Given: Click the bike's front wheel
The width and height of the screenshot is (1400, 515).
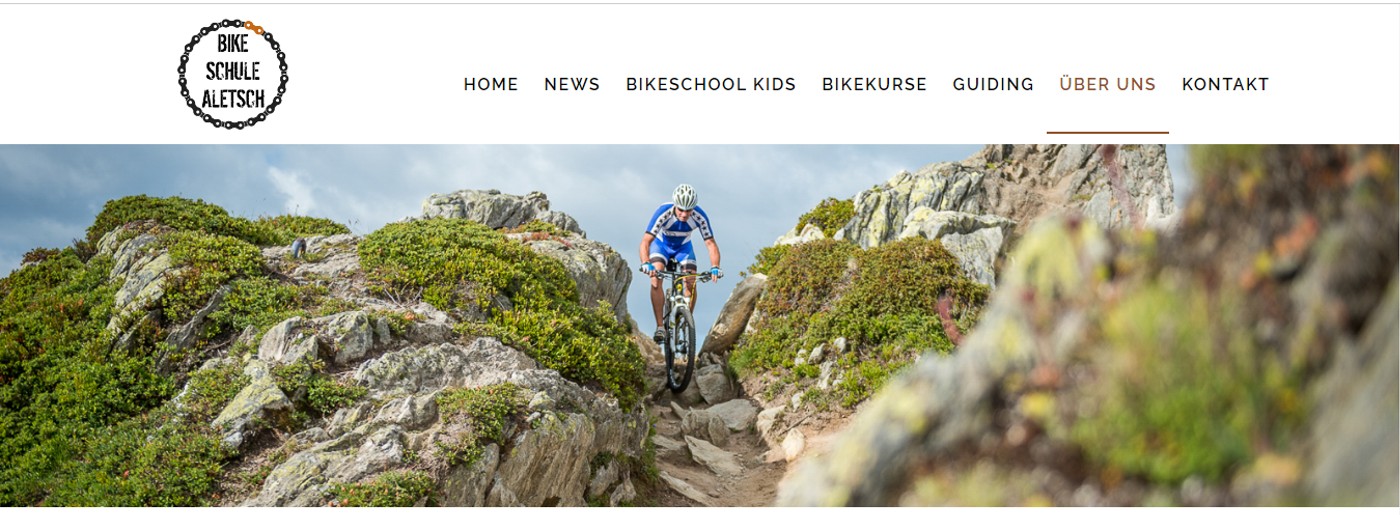Looking at the screenshot, I should [681, 347].
